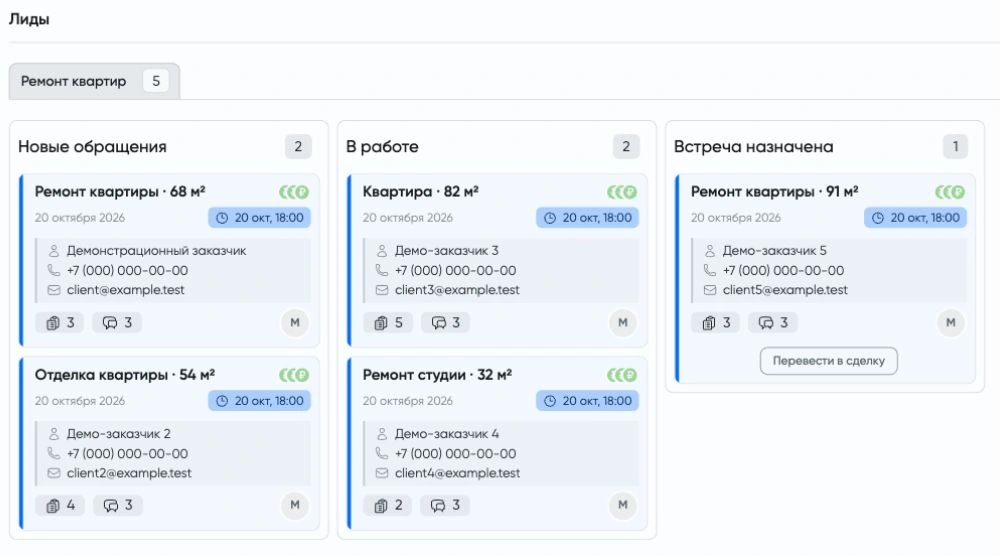This screenshot has height=556, width=1000.
Task: Click phone number under Демо-заказчик 5
Action: tap(783, 270)
